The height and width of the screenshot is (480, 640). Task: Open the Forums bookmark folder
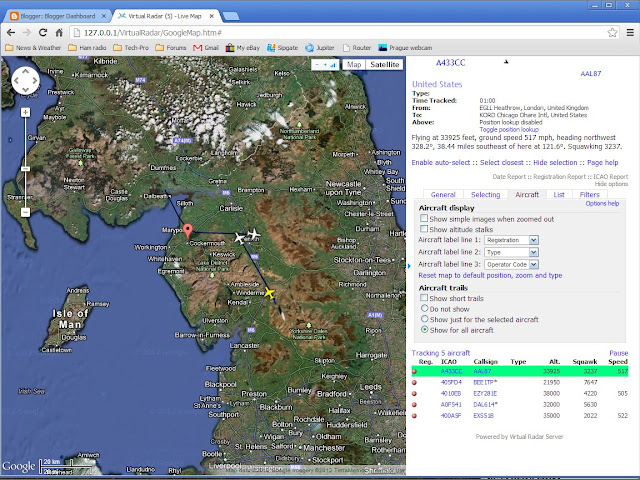[x=171, y=48]
